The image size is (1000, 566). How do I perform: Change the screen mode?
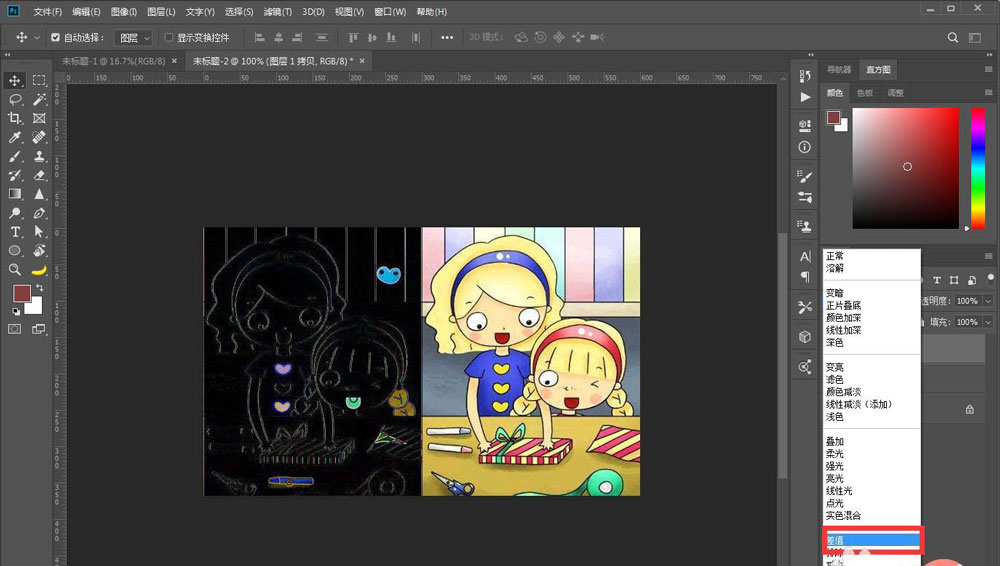pos(40,329)
